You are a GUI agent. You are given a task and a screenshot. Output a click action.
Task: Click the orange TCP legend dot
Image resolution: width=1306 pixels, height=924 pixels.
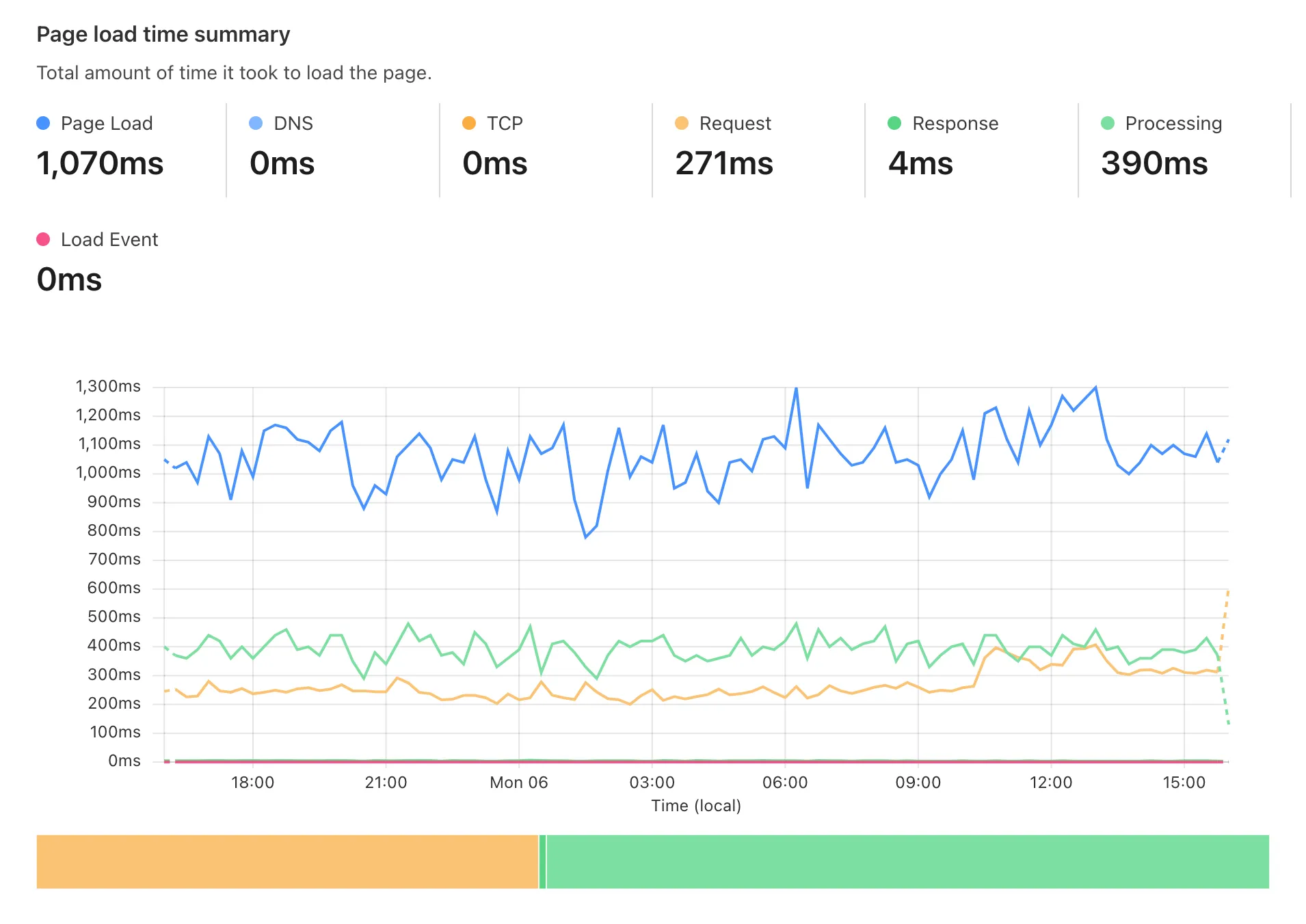(468, 123)
